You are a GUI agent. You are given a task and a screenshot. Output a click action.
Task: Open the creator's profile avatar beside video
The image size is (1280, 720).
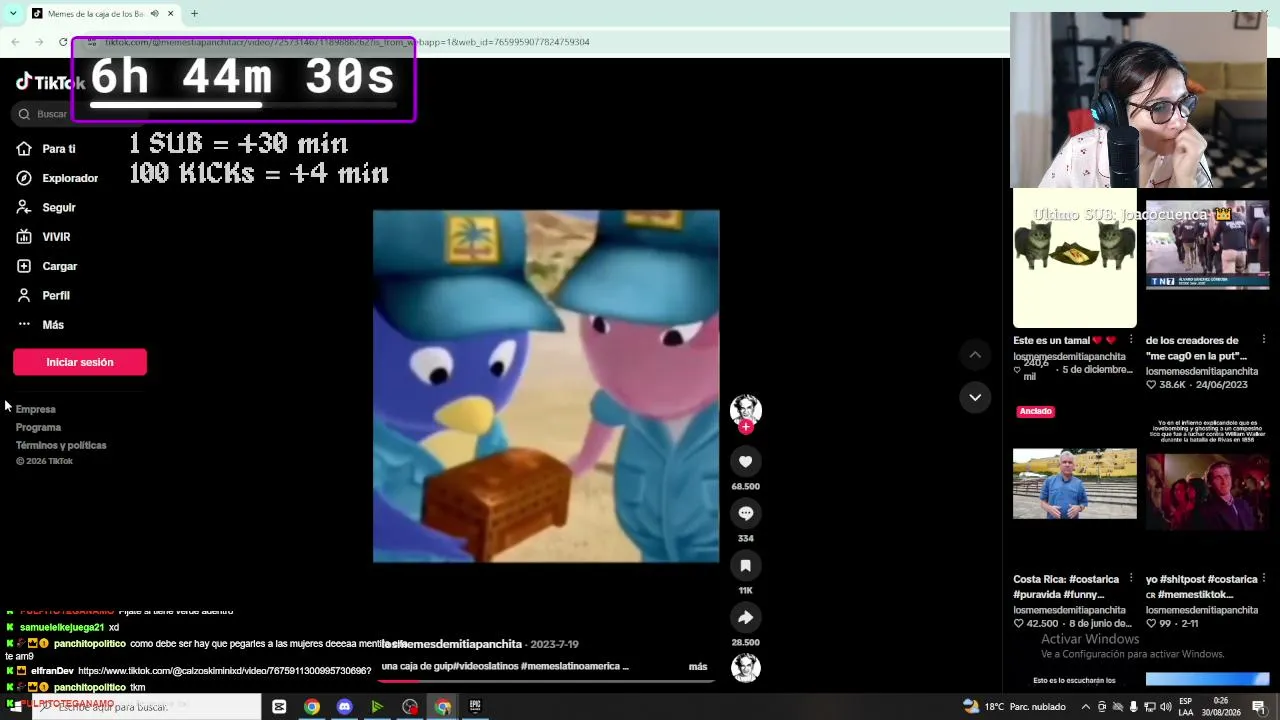click(x=746, y=408)
